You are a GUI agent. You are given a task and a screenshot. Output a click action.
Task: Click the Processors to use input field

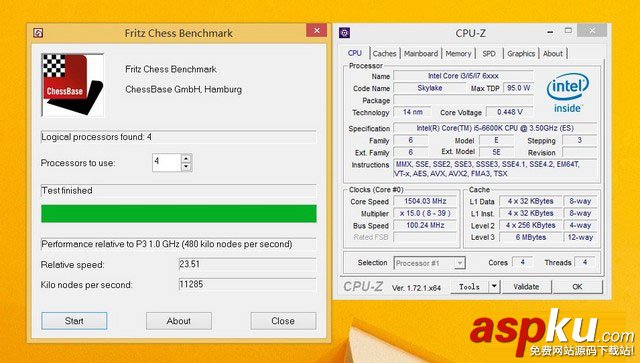(167, 163)
